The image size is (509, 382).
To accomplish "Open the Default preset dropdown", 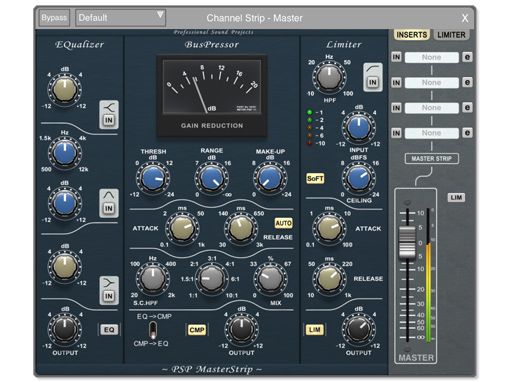I will pos(120,18).
